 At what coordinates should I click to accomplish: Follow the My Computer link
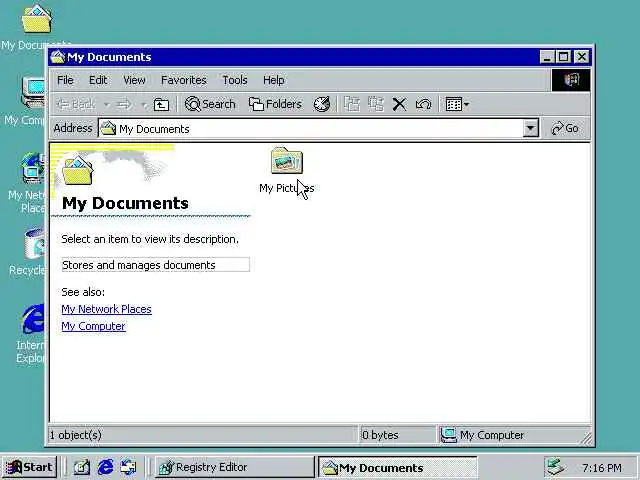(93, 326)
